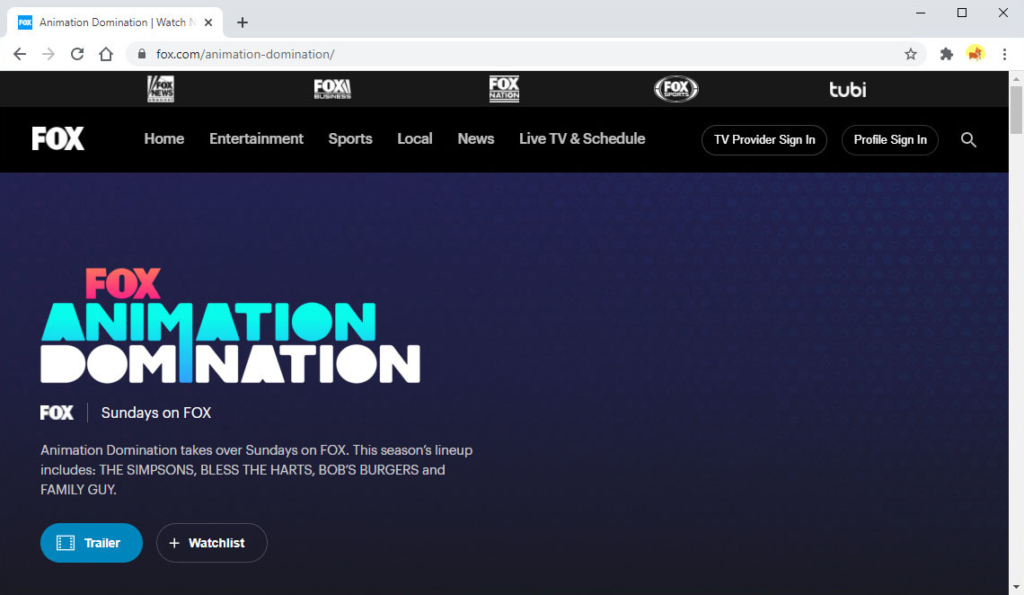
Task: Open the Fox Business network logo
Action: 332,89
